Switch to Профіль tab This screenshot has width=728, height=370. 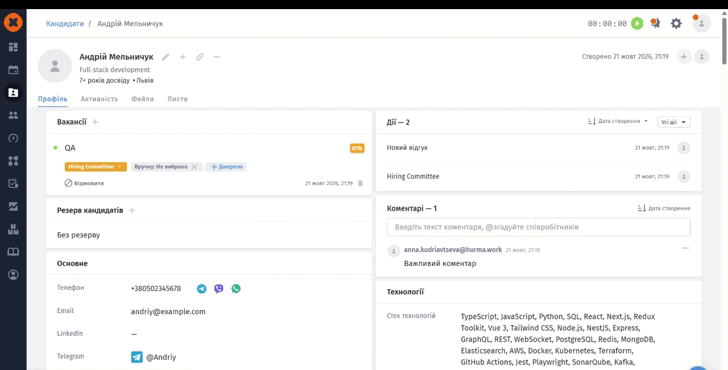point(52,99)
